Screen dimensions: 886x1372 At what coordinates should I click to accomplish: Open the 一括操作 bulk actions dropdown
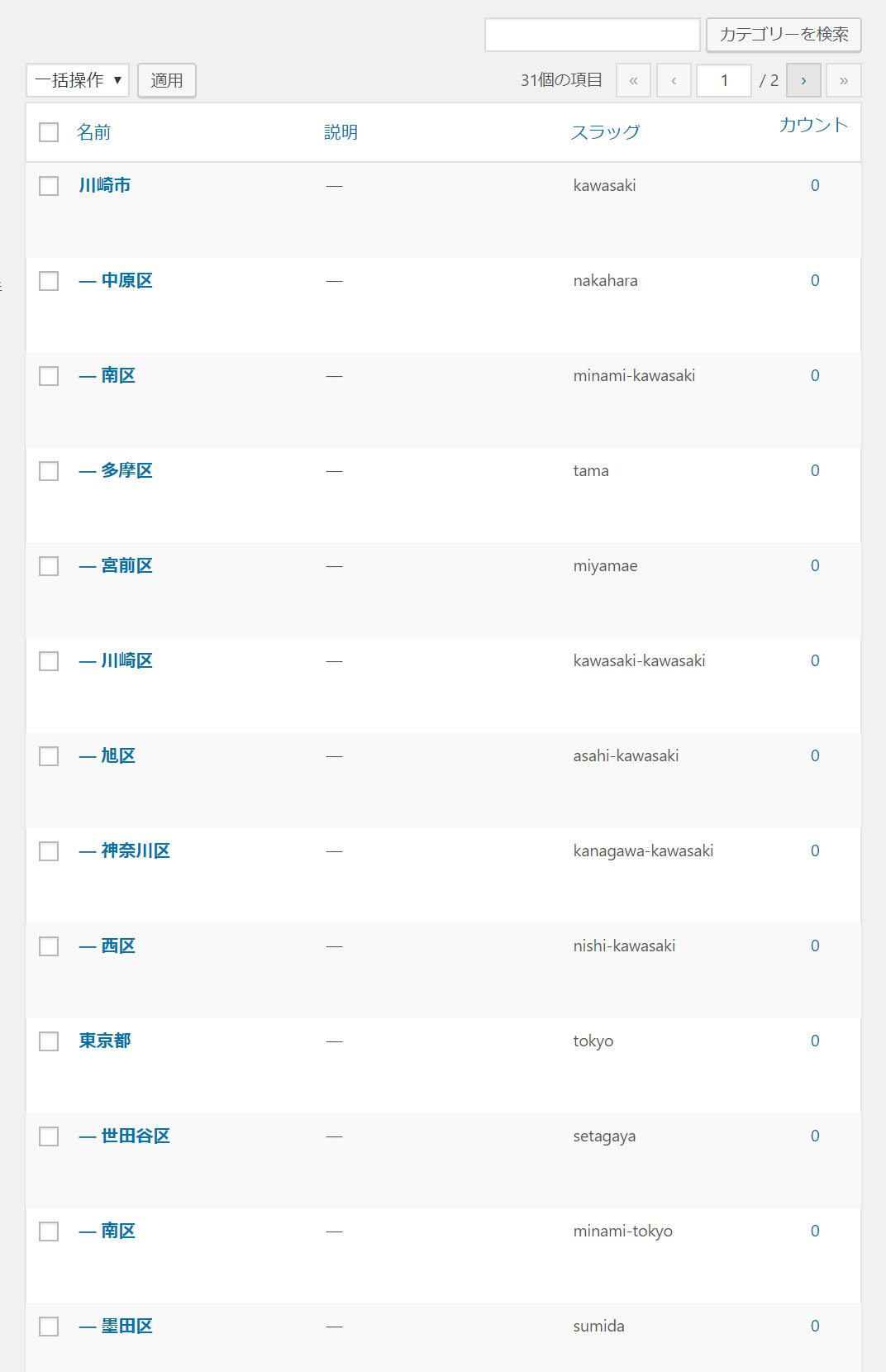tap(78, 81)
